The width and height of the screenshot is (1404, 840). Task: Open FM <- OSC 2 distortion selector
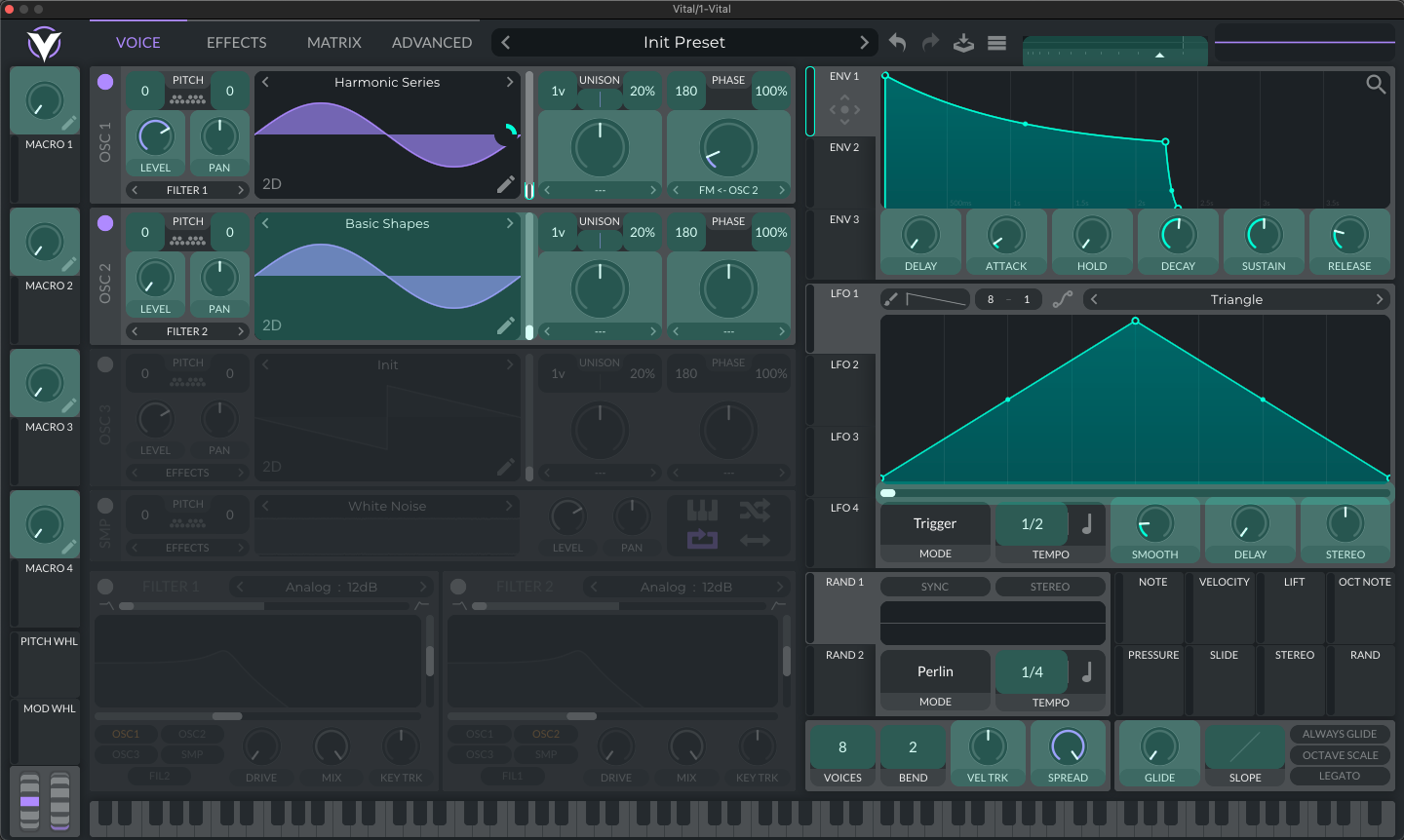[x=728, y=190]
